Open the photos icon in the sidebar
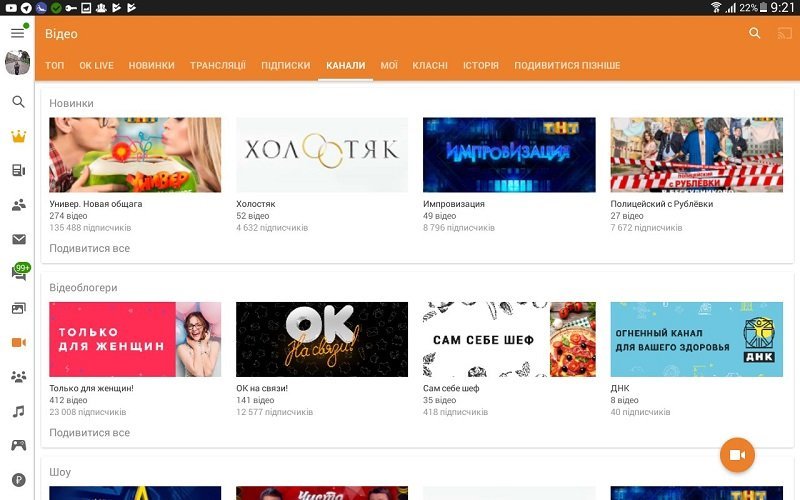The height and width of the screenshot is (500, 800). (18, 308)
